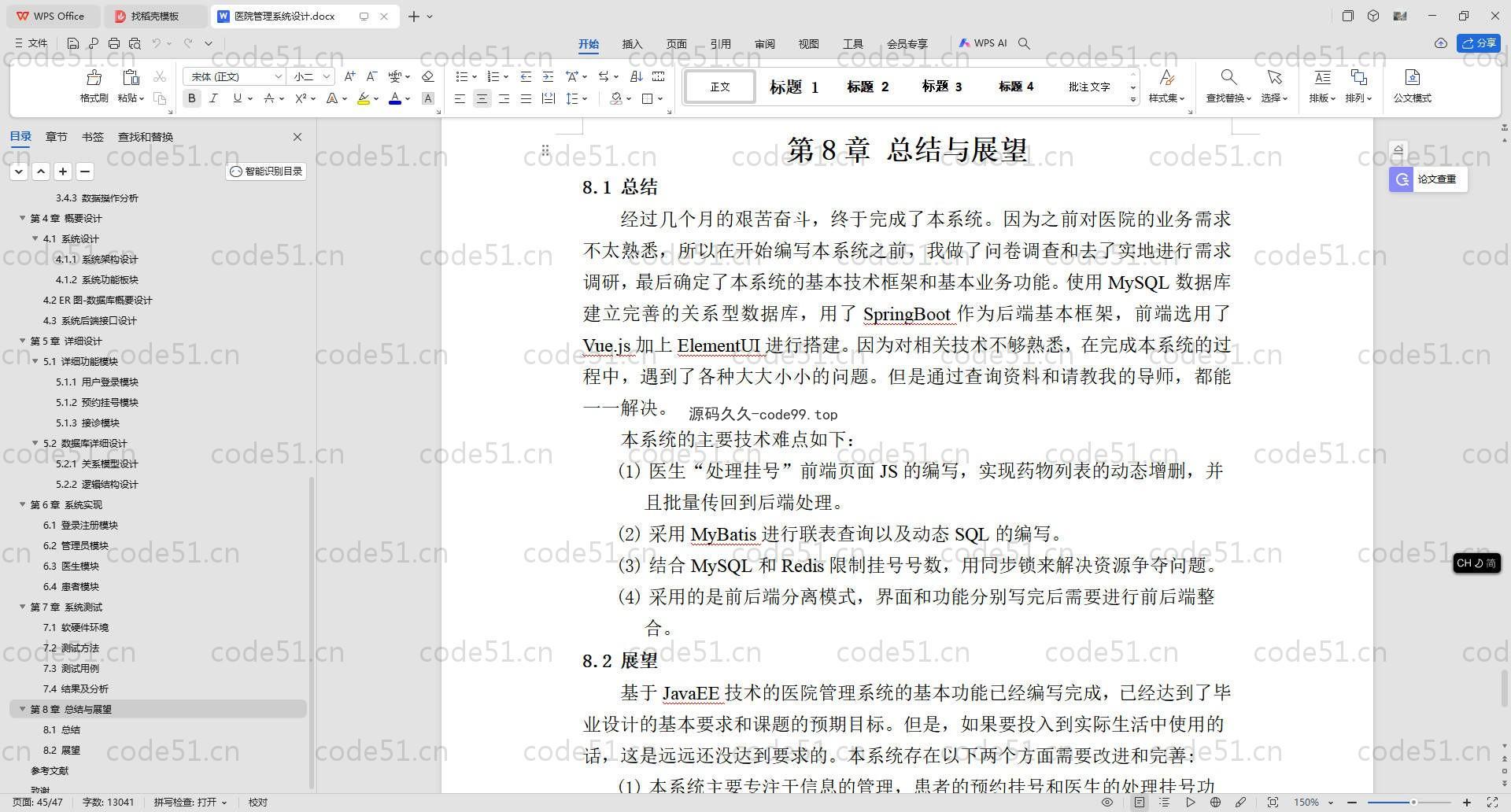Open the Paste options dropdown arrow
The image size is (1511, 812).
pyautogui.click(x=141, y=98)
